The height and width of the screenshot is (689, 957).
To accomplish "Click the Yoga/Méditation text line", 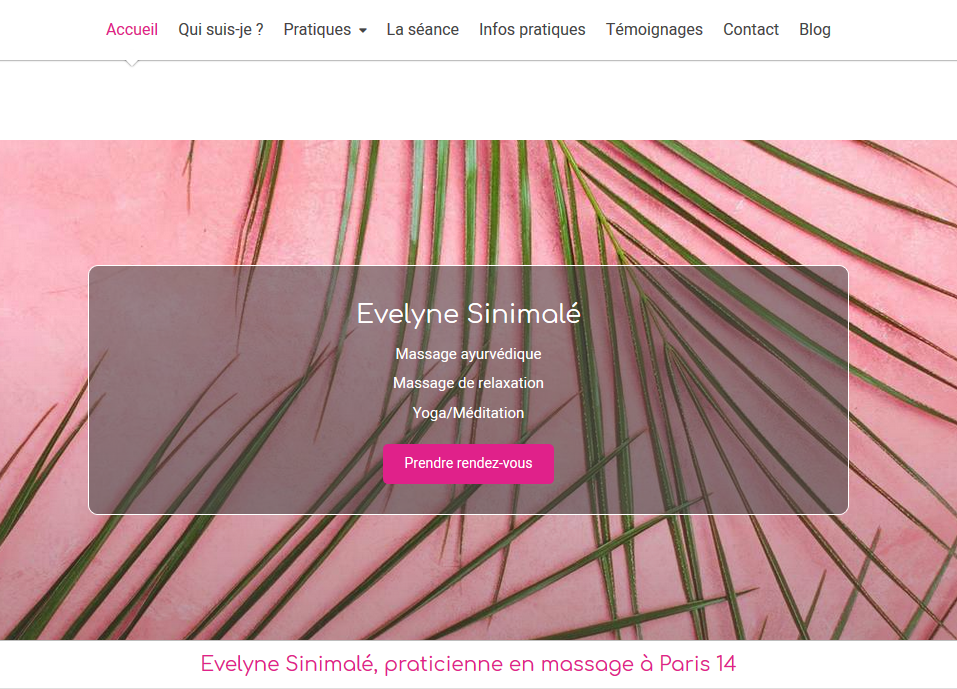I will coord(468,413).
